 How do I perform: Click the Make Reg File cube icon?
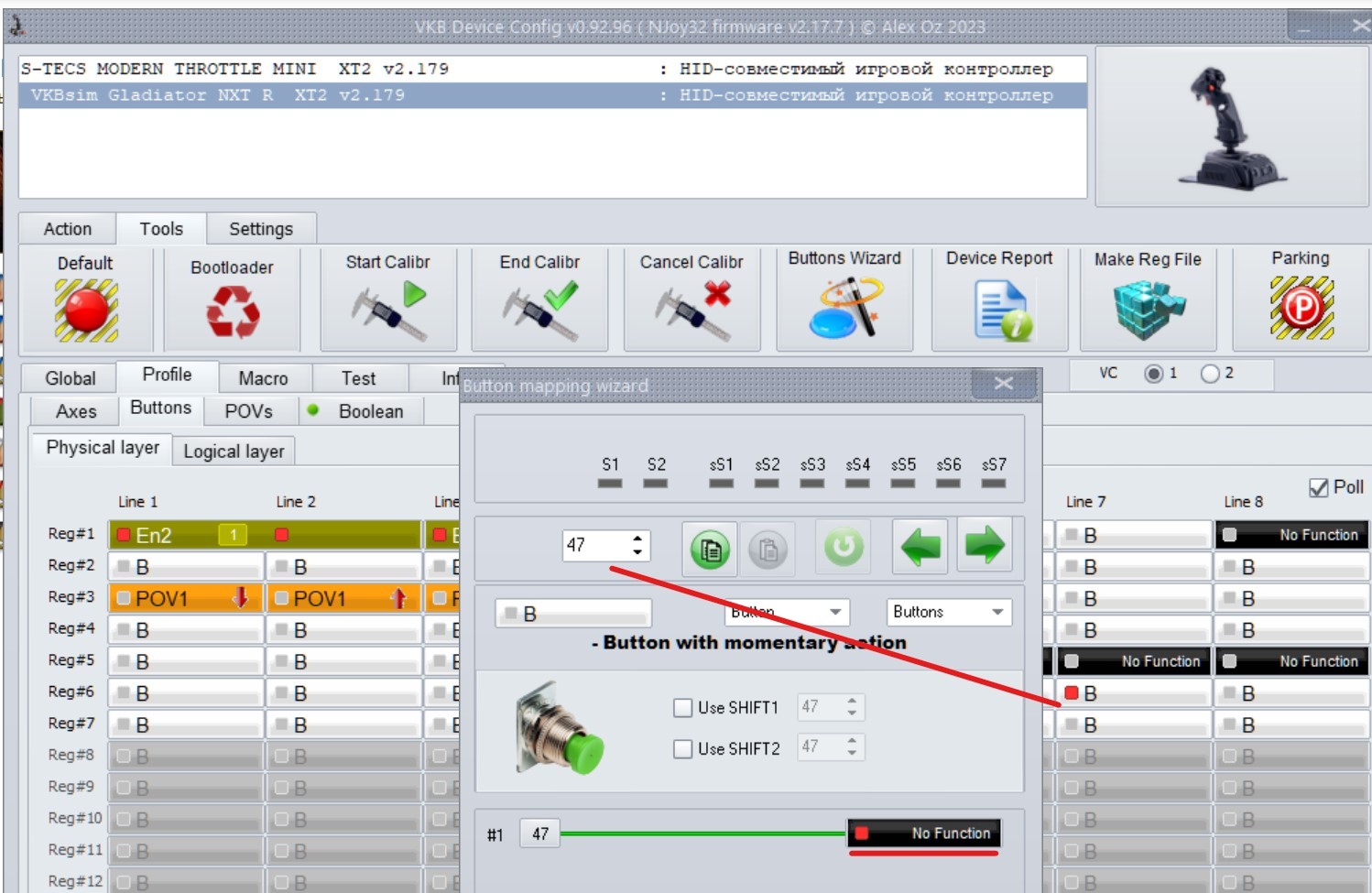tap(1149, 310)
